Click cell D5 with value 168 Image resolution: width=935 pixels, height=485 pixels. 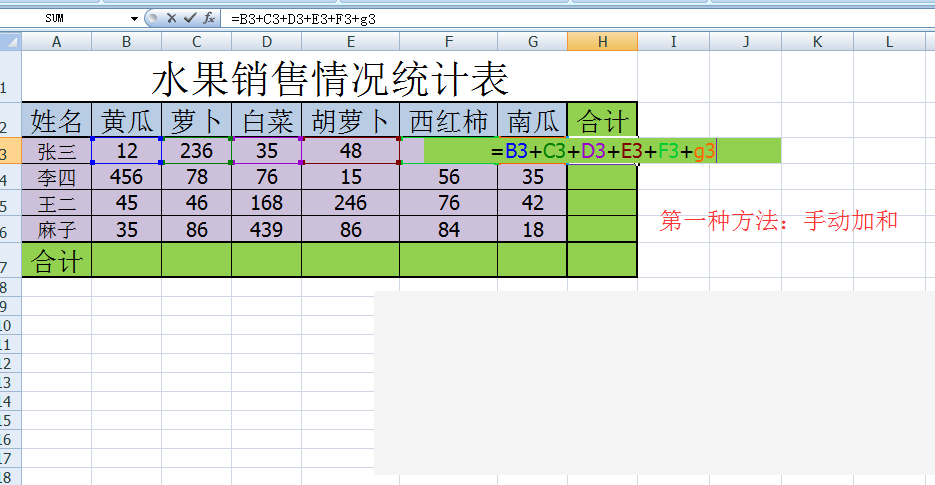click(x=267, y=203)
